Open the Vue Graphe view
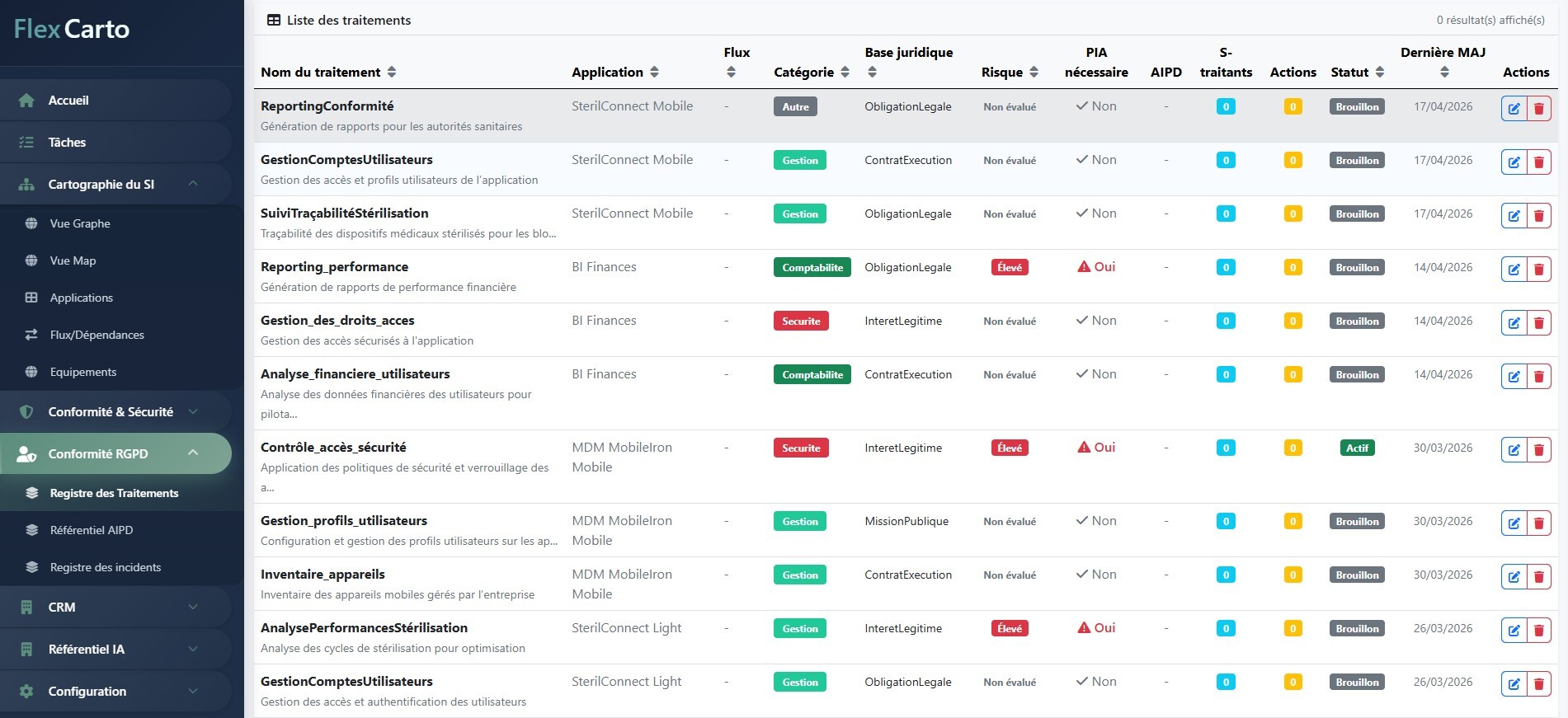Image resolution: width=1568 pixels, height=718 pixels. [x=80, y=223]
